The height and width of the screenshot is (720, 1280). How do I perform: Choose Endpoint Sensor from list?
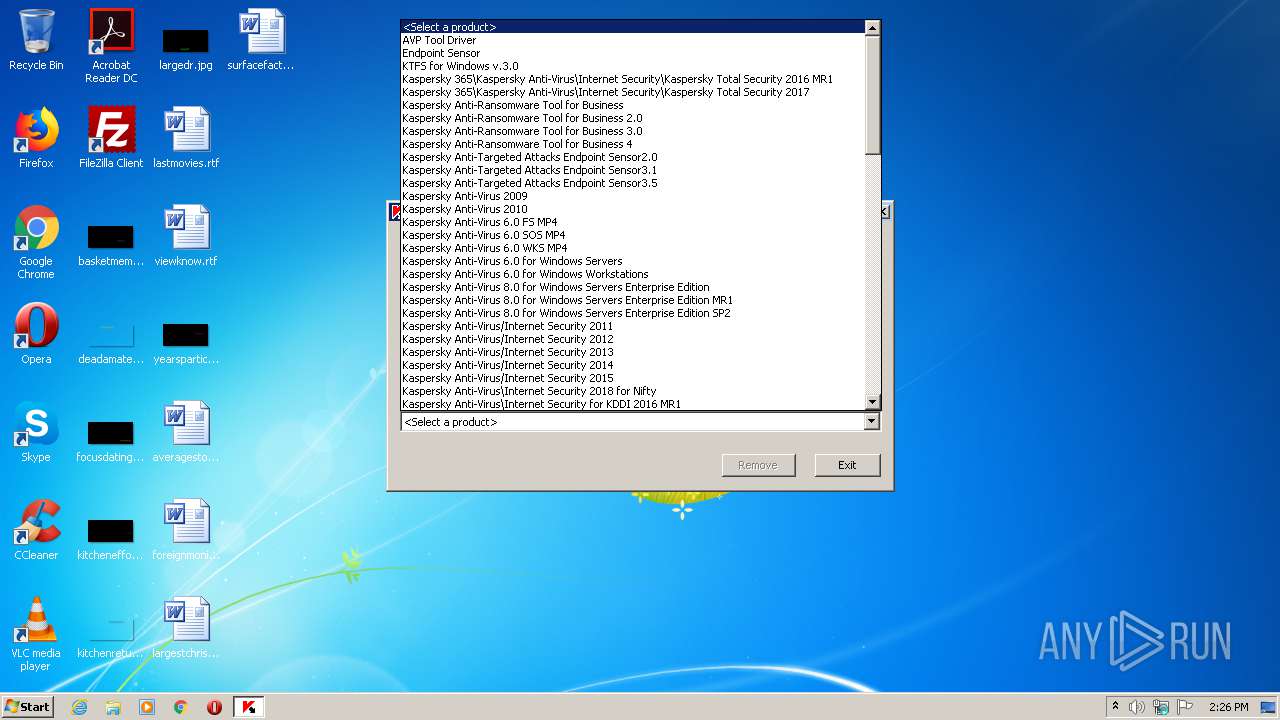click(632, 53)
